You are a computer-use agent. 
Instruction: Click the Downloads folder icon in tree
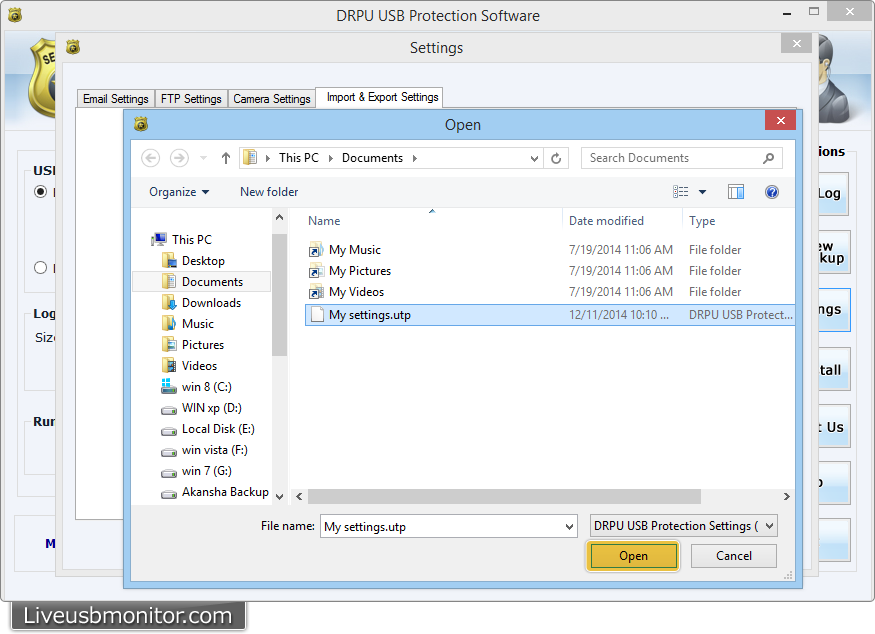[x=169, y=302]
